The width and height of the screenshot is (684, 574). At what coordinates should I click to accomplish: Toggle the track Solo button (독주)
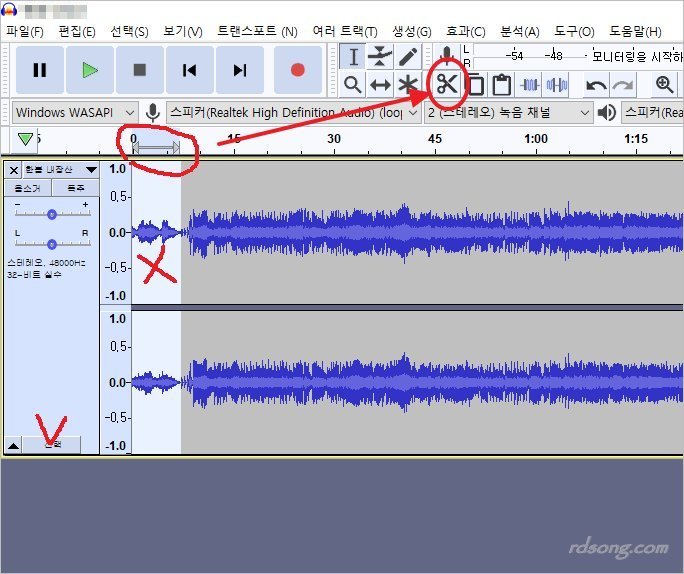click(75, 187)
